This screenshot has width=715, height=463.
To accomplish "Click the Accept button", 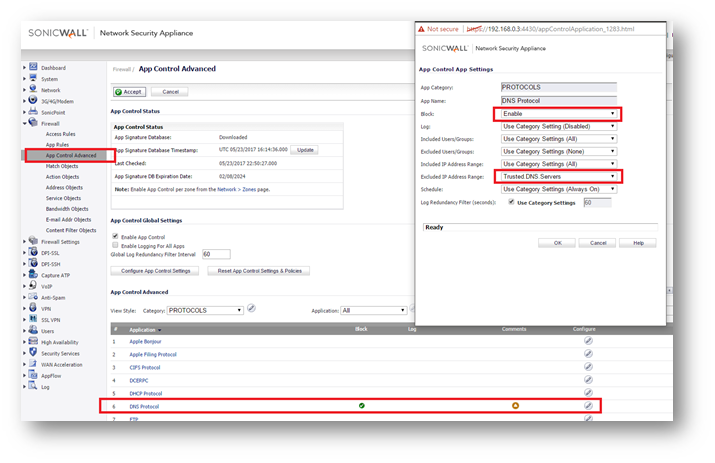I will point(130,92).
